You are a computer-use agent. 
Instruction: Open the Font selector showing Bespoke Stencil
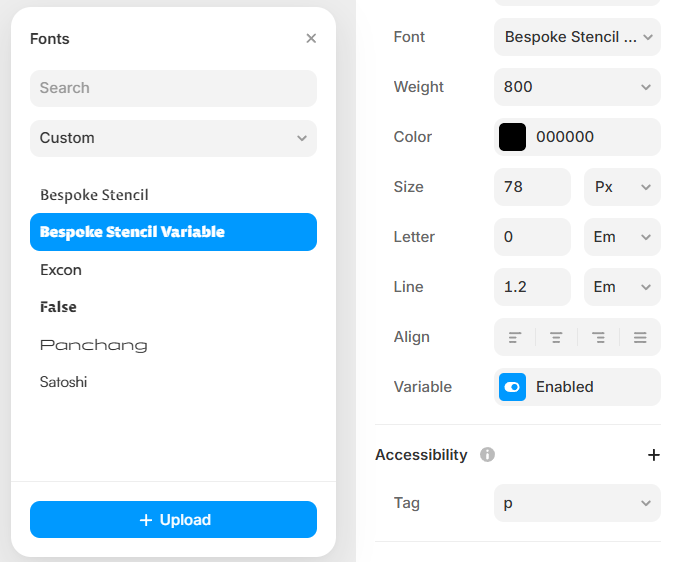click(x=577, y=37)
